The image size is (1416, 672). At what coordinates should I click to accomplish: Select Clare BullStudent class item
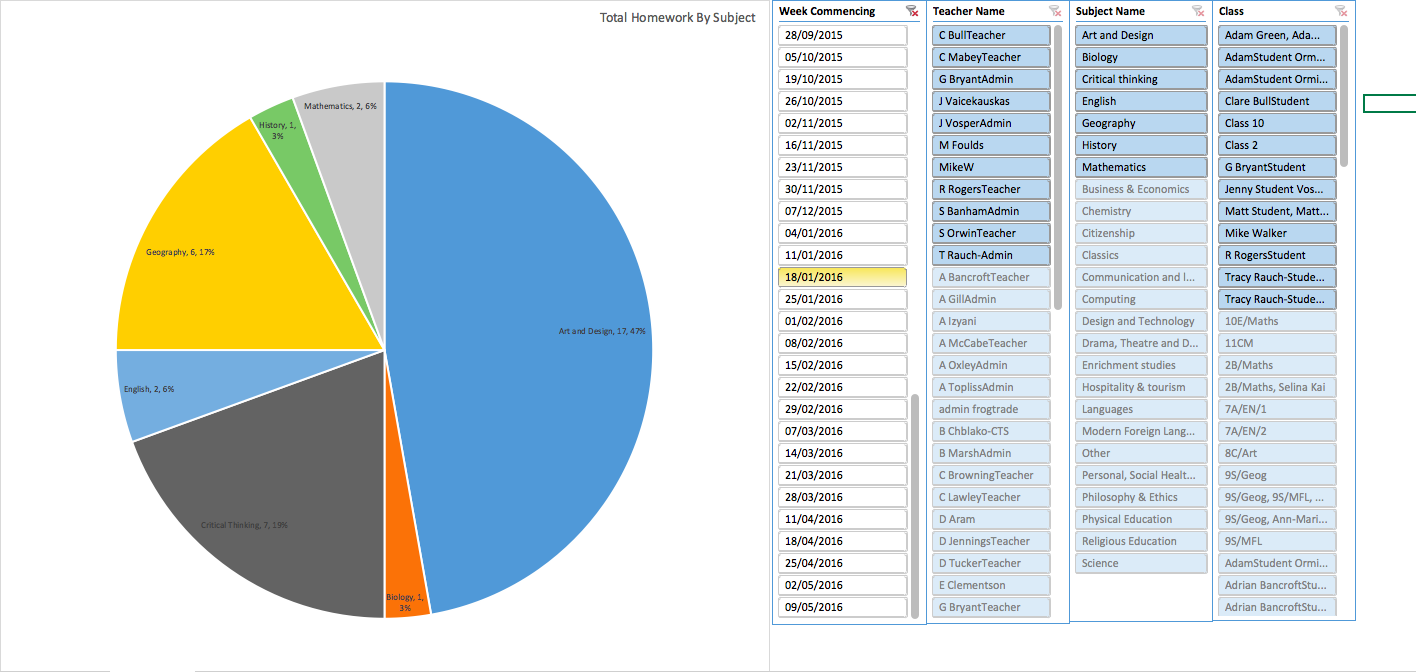coord(1277,101)
